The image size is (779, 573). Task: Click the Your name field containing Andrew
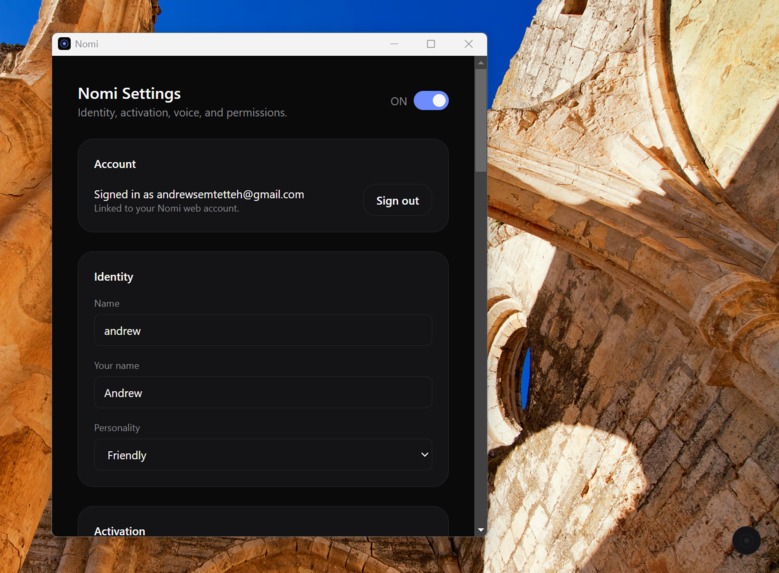(x=263, y=393)
